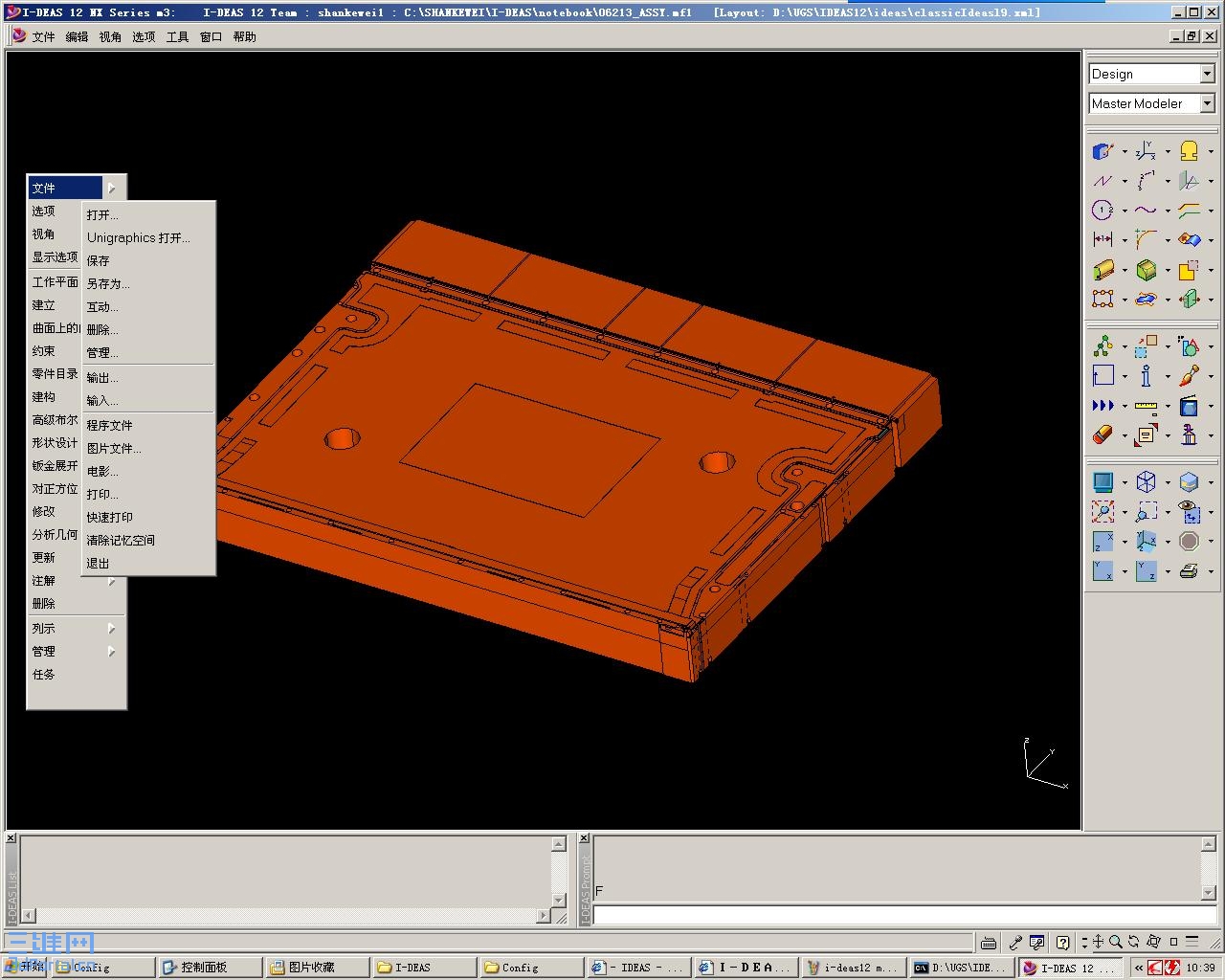Select the YZ side view icon
Screen dimensions: 1225x980
(1146, 571)
